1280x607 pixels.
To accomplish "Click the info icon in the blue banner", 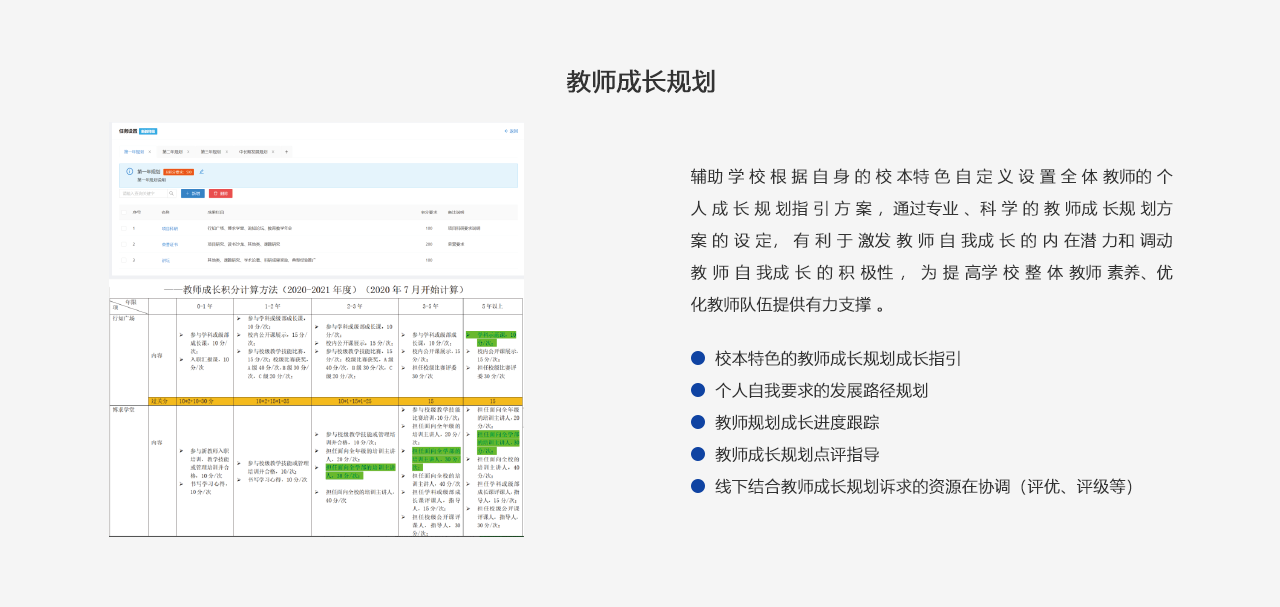I will point(130,171).
